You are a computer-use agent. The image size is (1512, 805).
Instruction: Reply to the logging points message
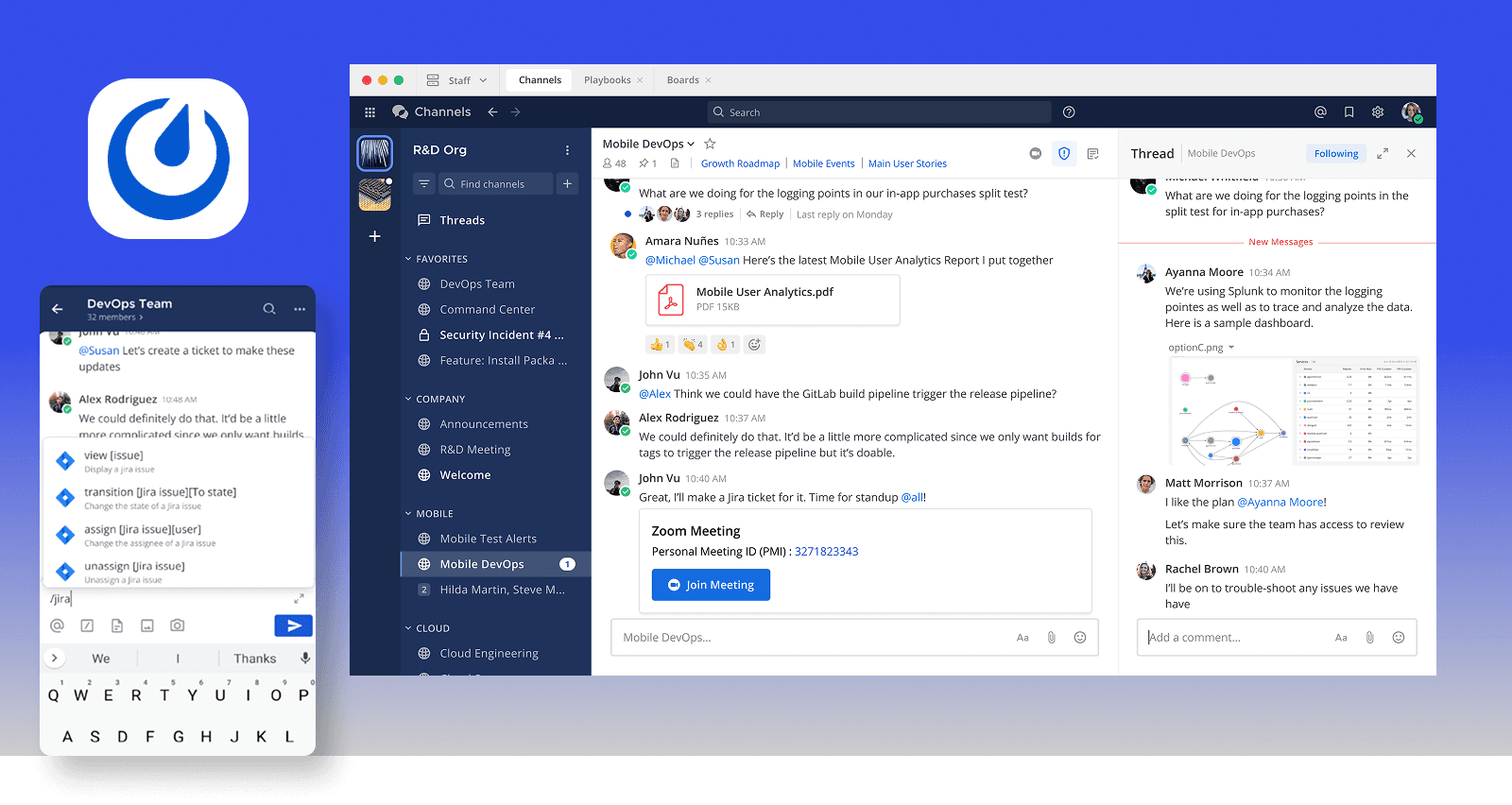coord(765,214)
